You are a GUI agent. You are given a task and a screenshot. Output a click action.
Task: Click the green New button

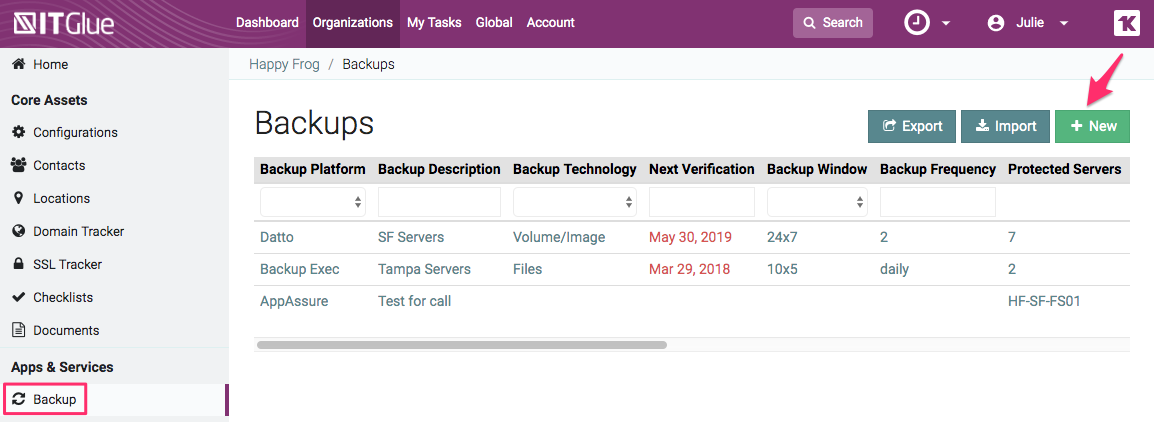pyautogui.click(x=1092, y=126)
